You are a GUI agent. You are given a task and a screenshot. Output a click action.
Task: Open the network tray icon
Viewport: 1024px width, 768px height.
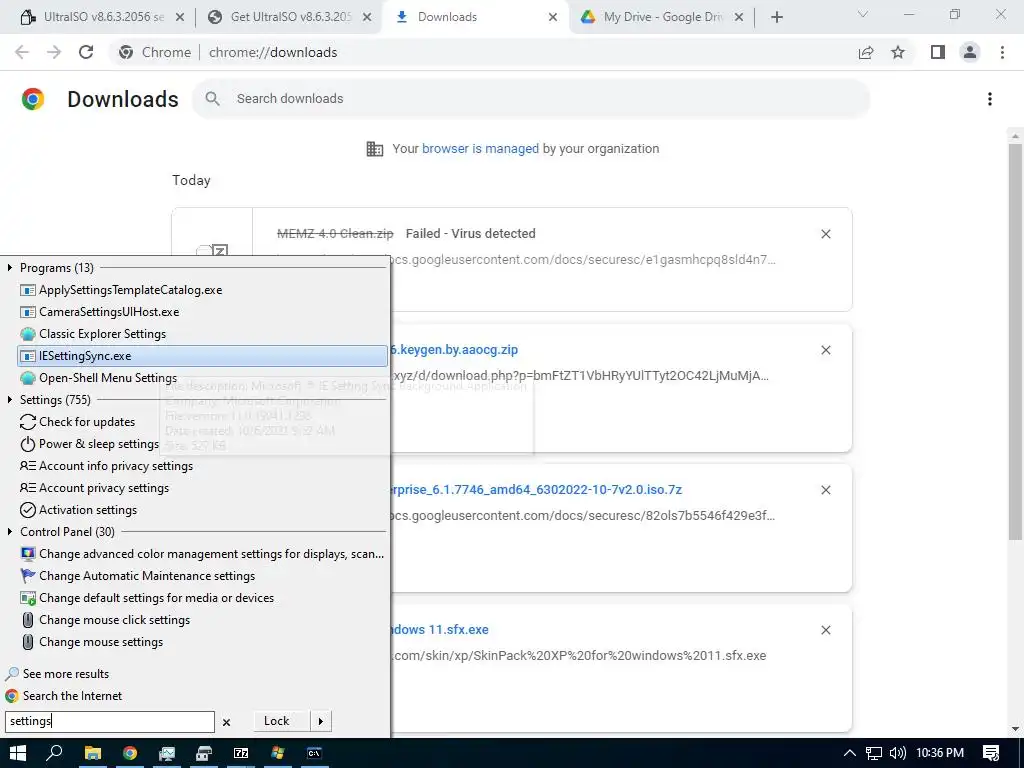874,753
